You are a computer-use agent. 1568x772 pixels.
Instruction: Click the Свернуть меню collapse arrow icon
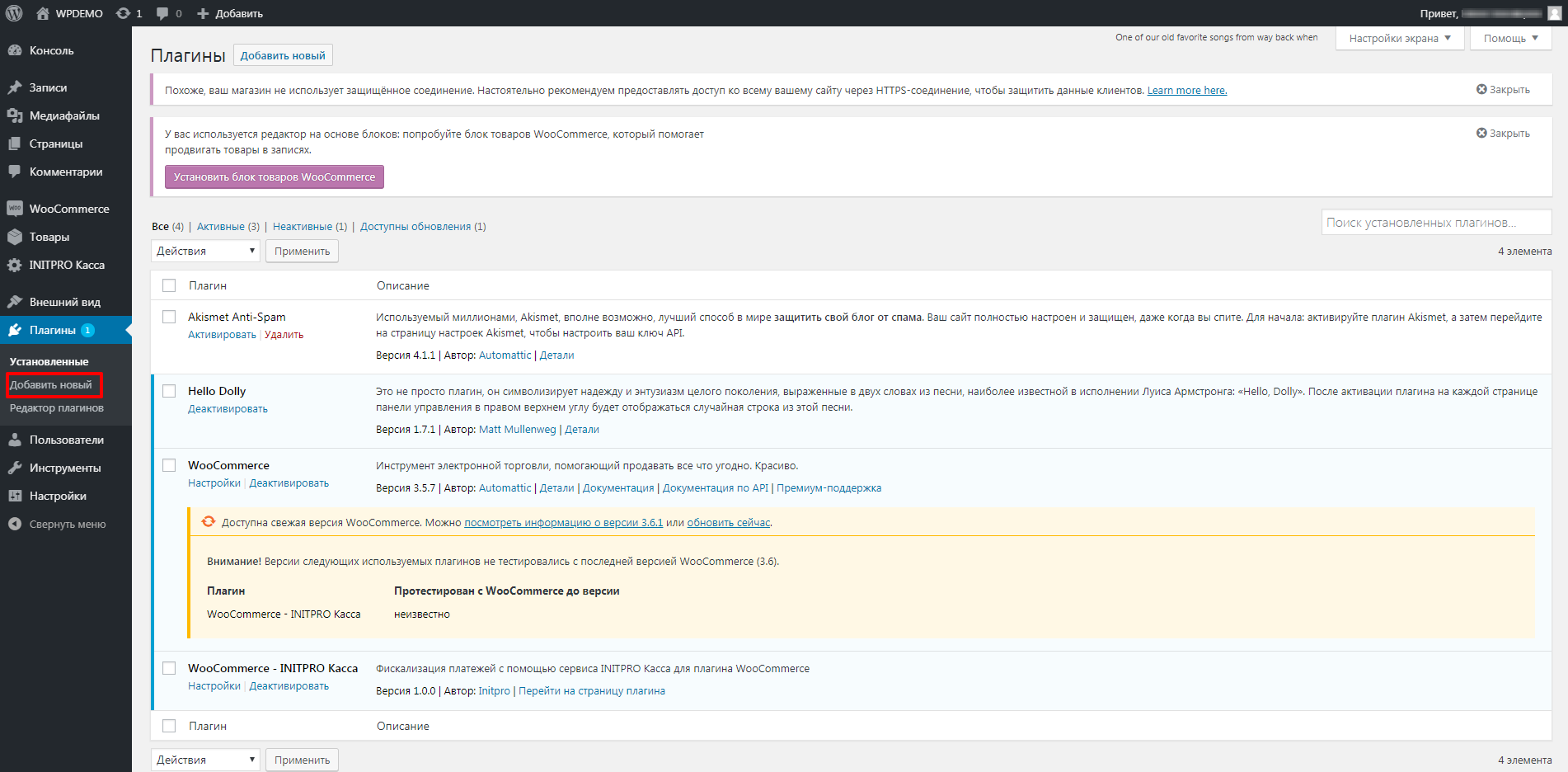[x=15, y=524]
